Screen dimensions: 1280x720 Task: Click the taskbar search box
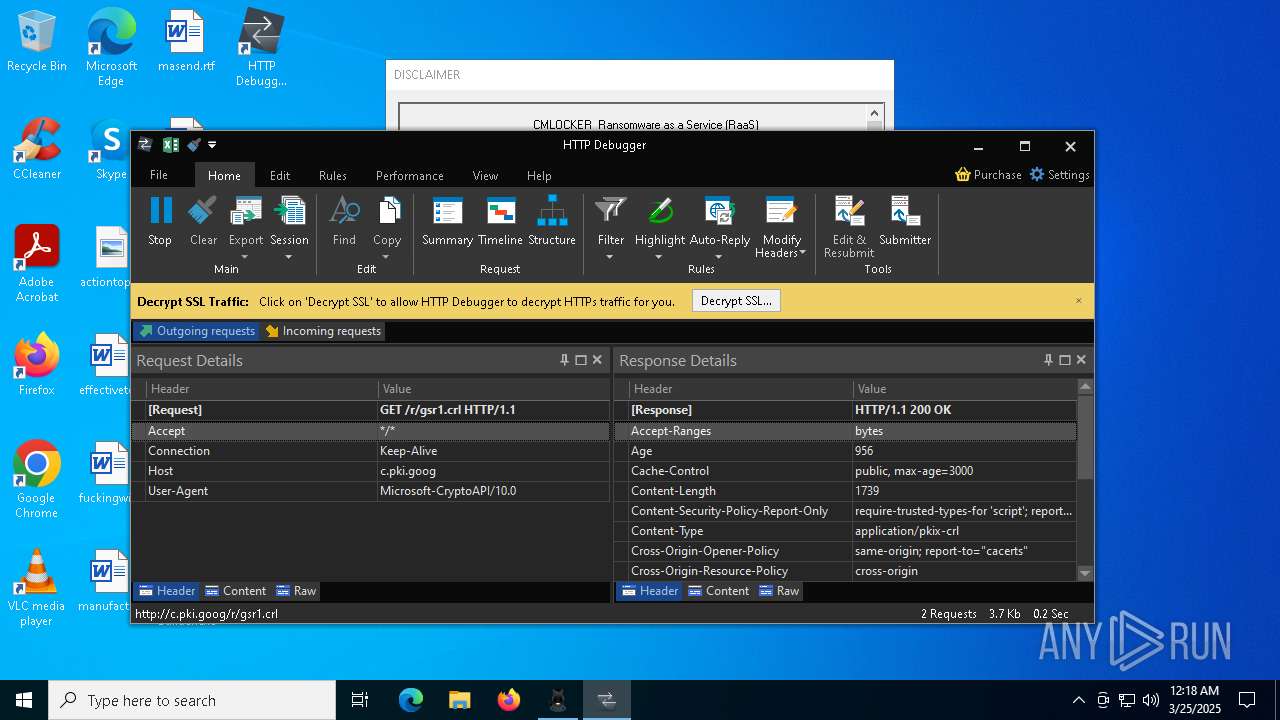coord(192,700)
